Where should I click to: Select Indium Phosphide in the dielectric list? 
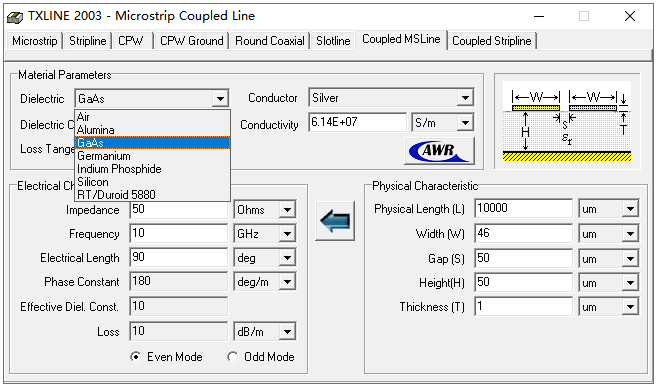point(153,169)
